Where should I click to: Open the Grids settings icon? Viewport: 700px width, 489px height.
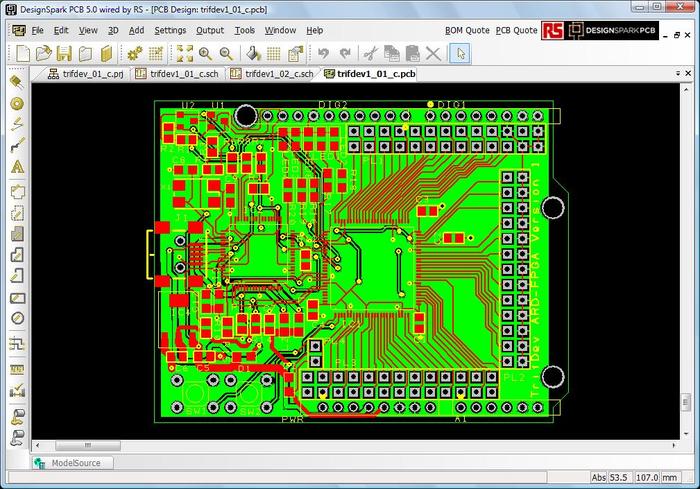click(x=274, y=54)
